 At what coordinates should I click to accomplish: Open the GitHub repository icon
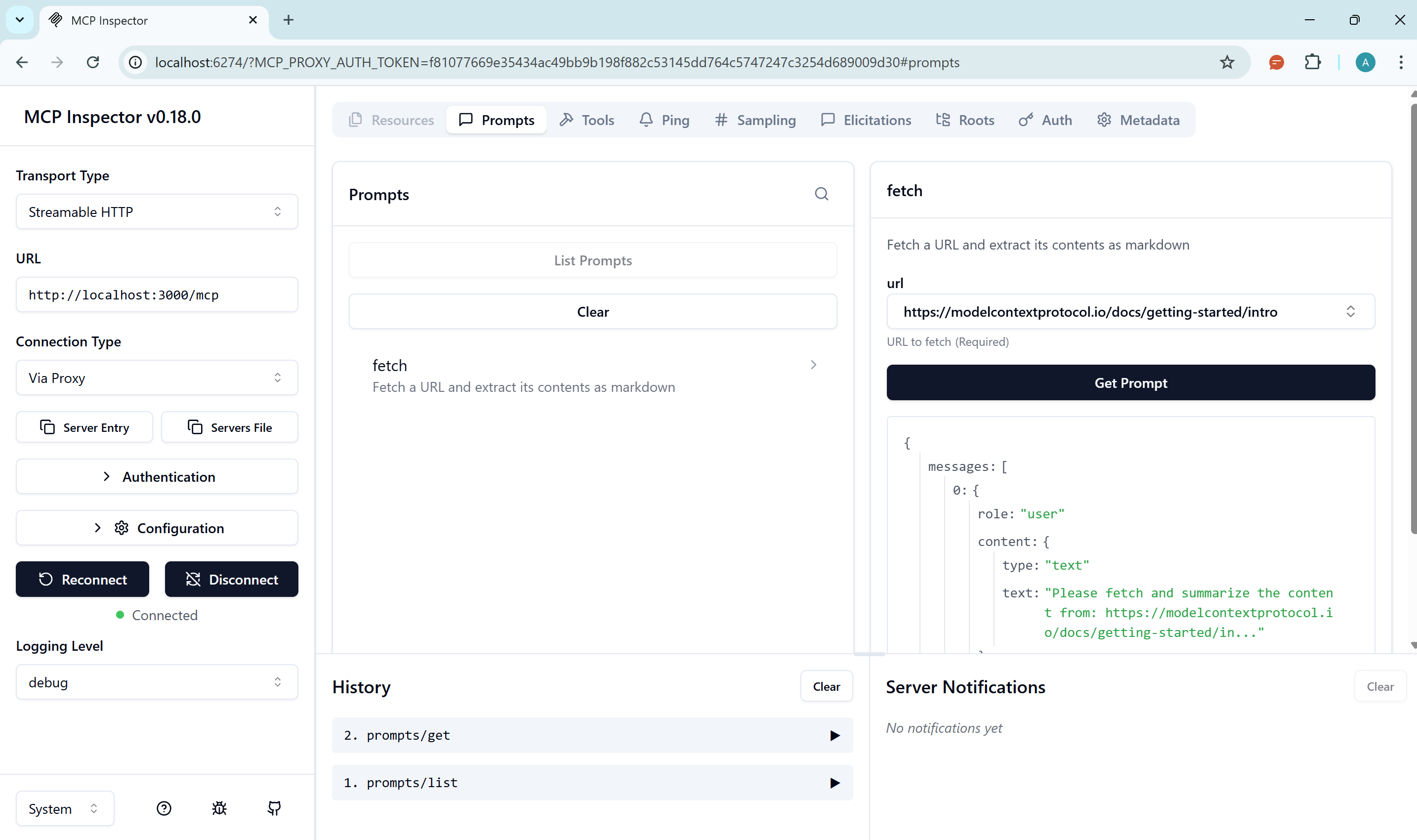(x=274, y=808)
